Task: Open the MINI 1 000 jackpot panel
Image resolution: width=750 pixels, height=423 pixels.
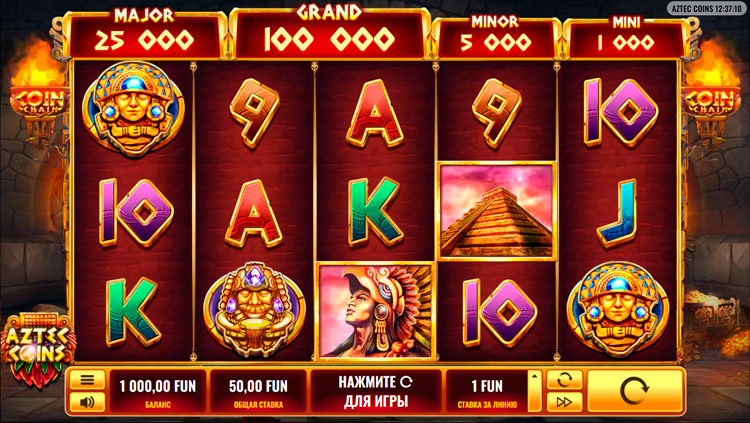Action: [625, 37]
